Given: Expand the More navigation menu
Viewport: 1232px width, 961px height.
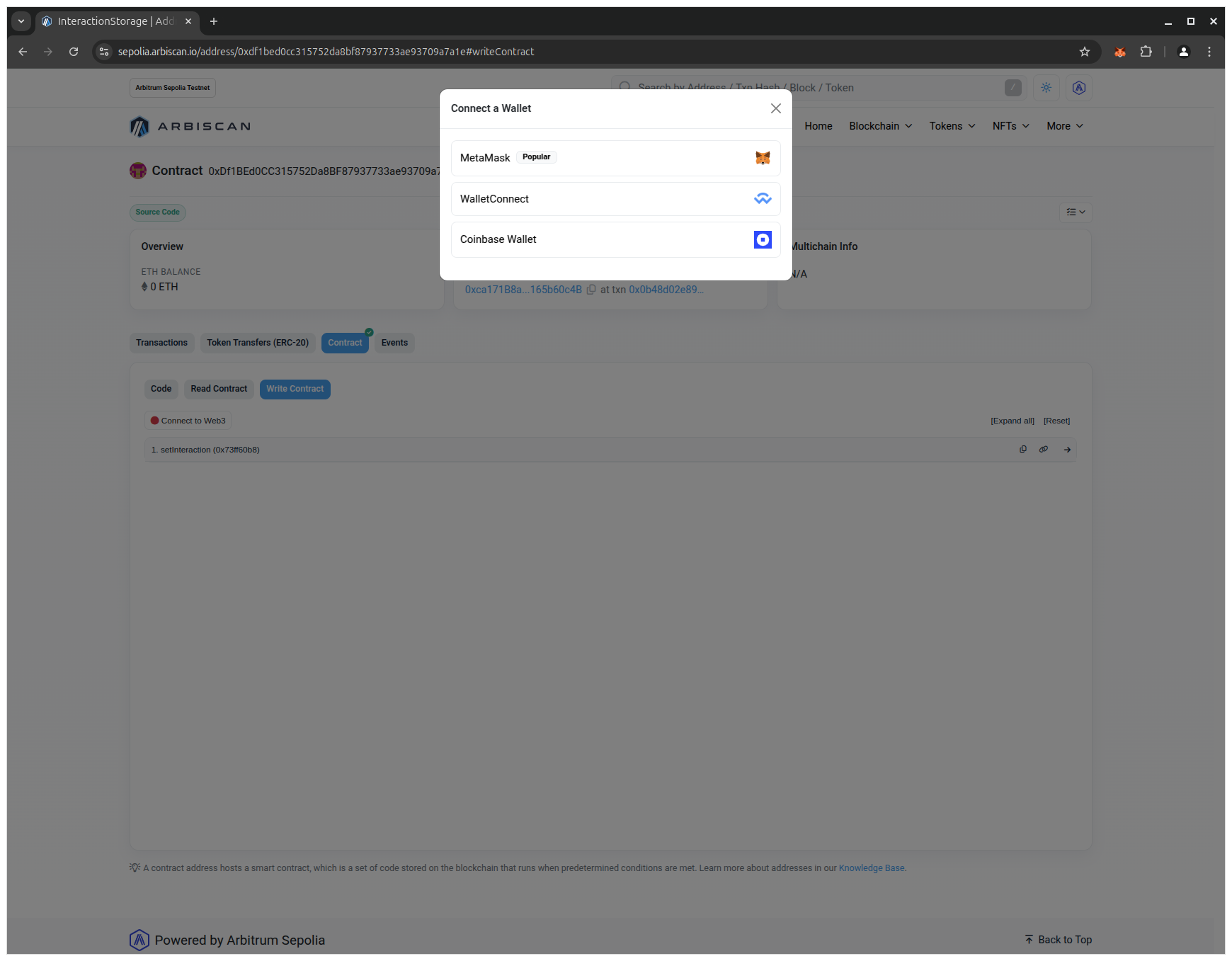Looking at the screenshot, I should [1064, 126].
